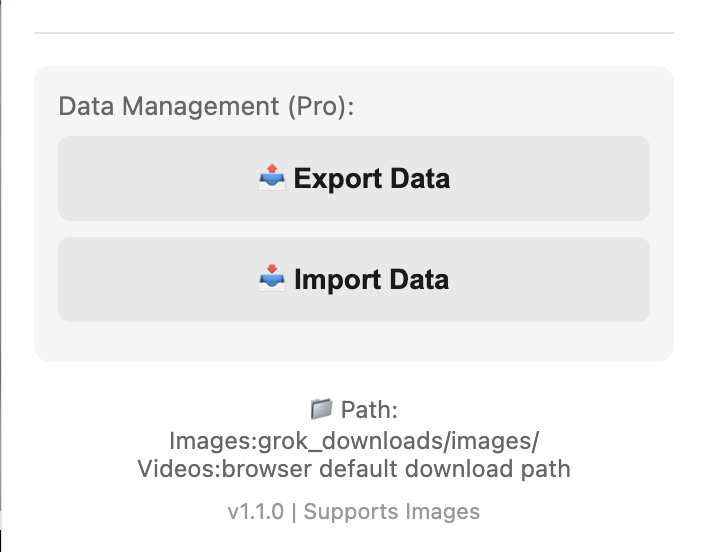The height and width of the screenshot is (552, 702).
Task: Click the word Import in Import Data
Action: tap(332, 279)
